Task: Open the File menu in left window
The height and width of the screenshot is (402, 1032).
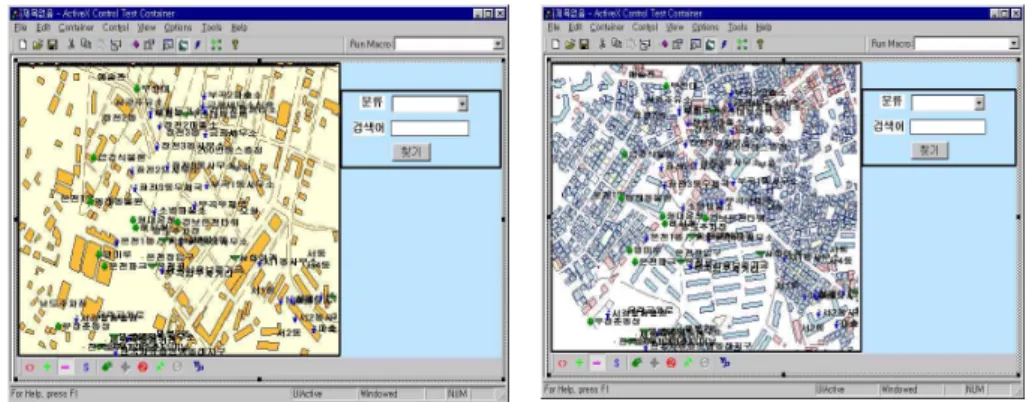Action: pyautogui.click(x=20, y=28)
